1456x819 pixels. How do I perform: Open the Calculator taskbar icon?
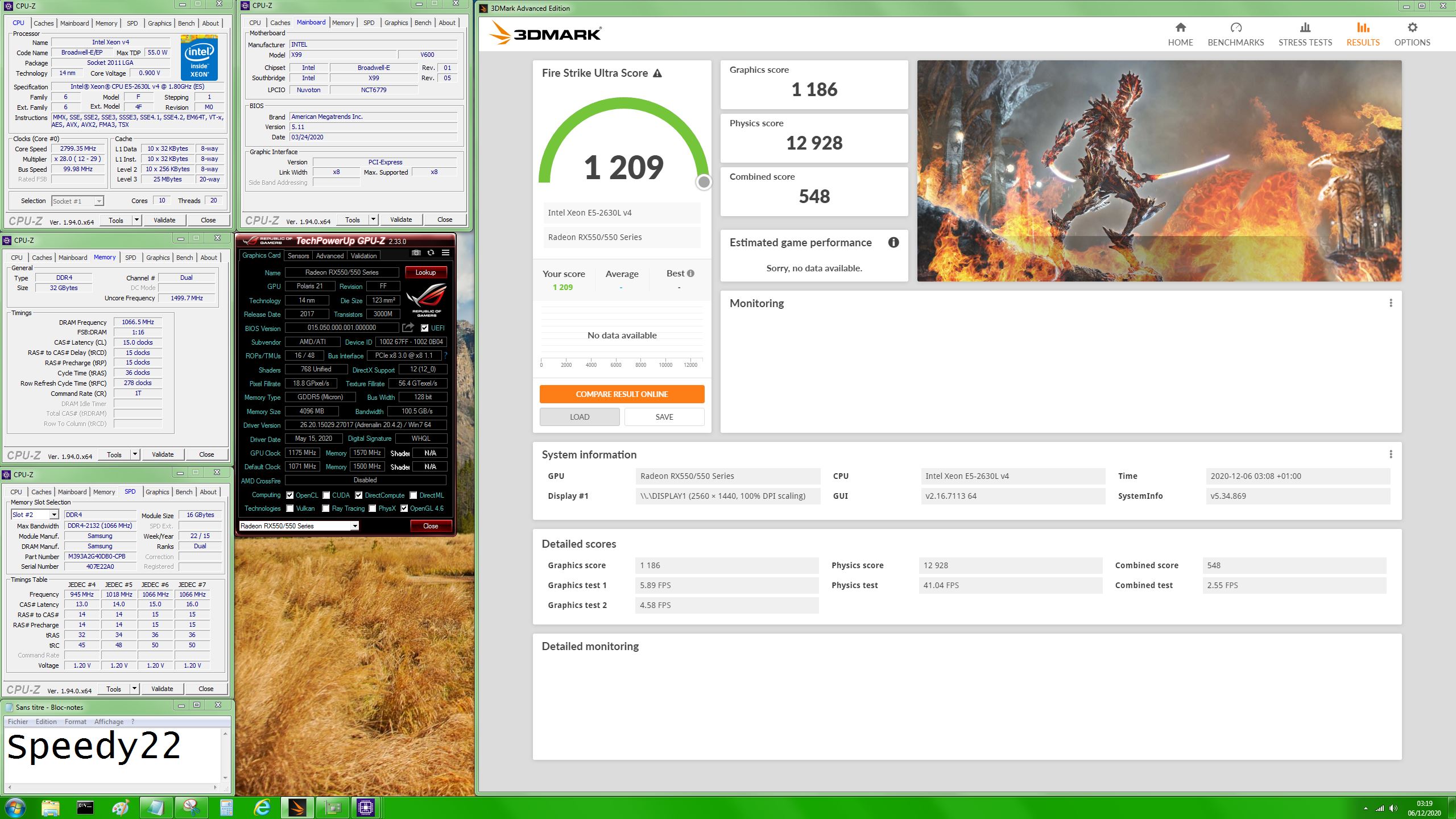(x=226, y=808)
